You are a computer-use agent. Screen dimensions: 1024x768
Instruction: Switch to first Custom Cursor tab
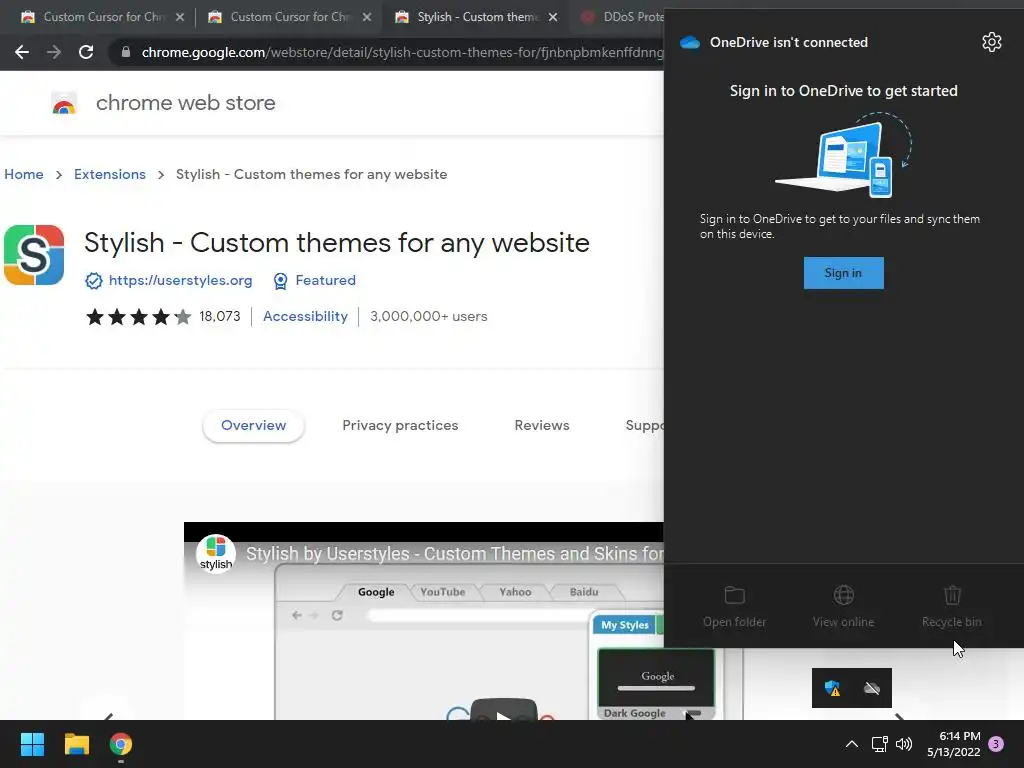point(103,17)
